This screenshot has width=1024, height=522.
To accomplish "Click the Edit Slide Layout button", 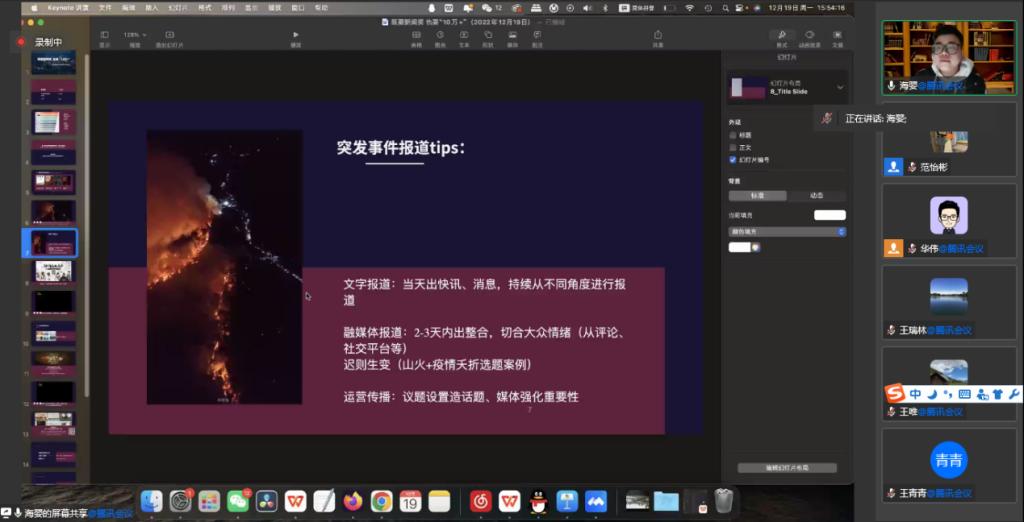I will tap(787, 467).
